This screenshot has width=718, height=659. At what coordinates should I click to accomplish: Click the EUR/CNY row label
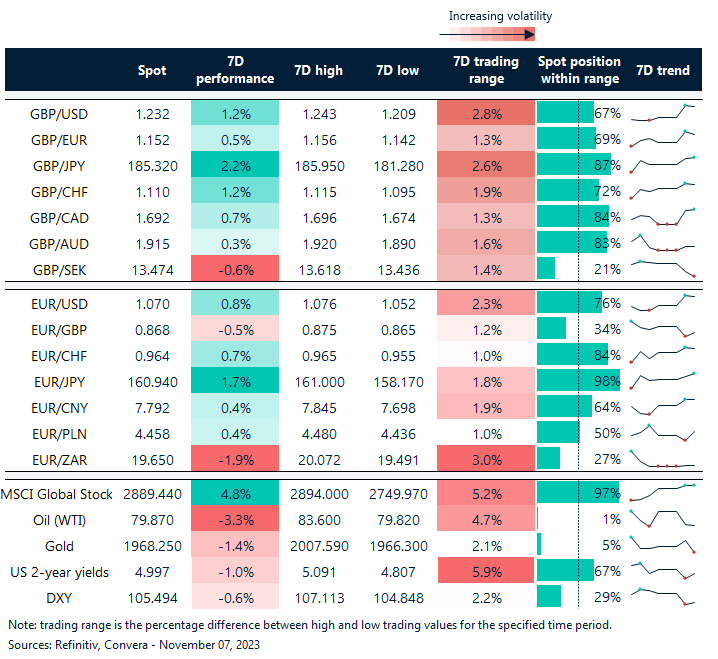[60, 406]
